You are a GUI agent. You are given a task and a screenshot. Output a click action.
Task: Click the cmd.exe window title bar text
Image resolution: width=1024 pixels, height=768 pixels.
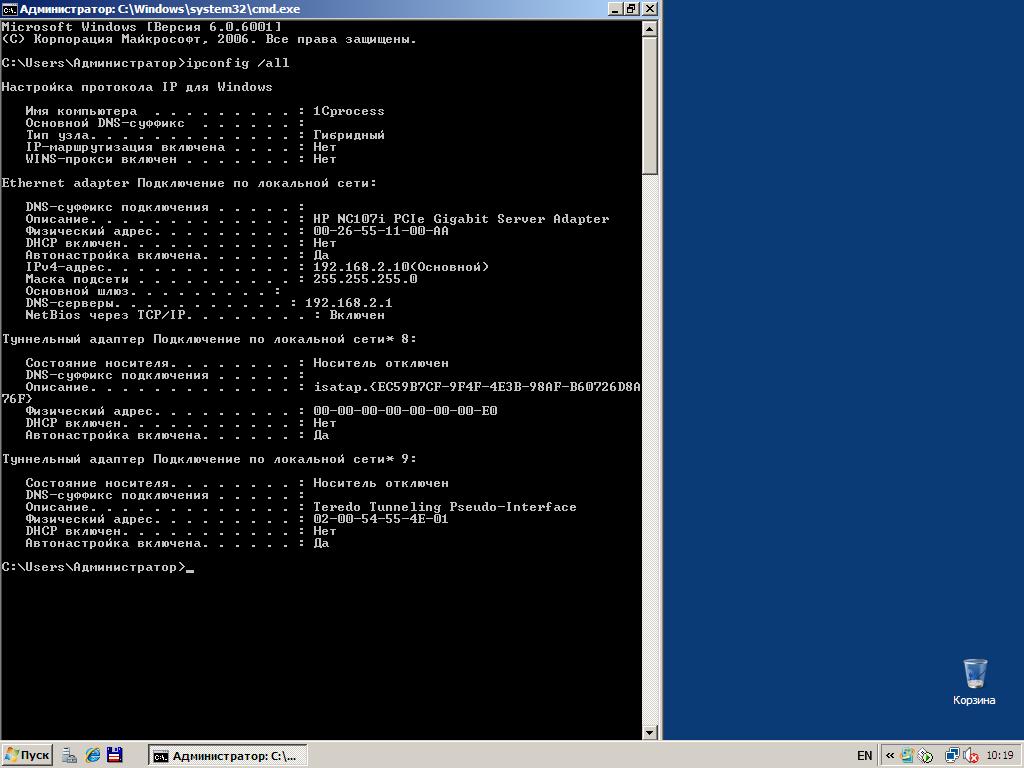click(160, 9)
